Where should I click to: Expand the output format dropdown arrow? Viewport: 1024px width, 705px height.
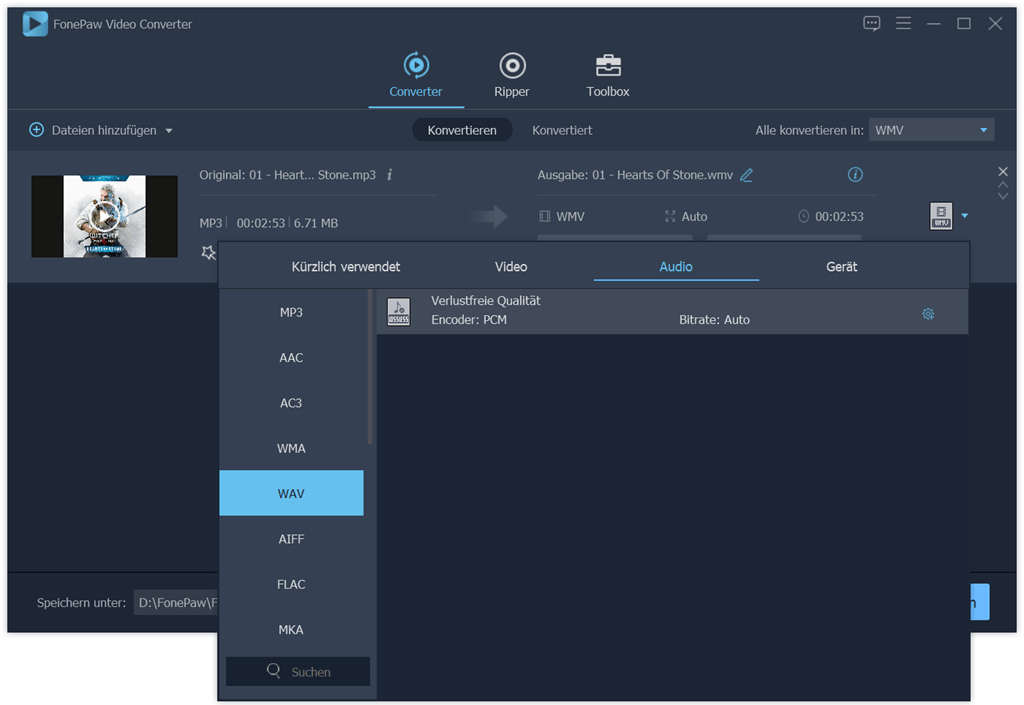(x=965, y=215)
